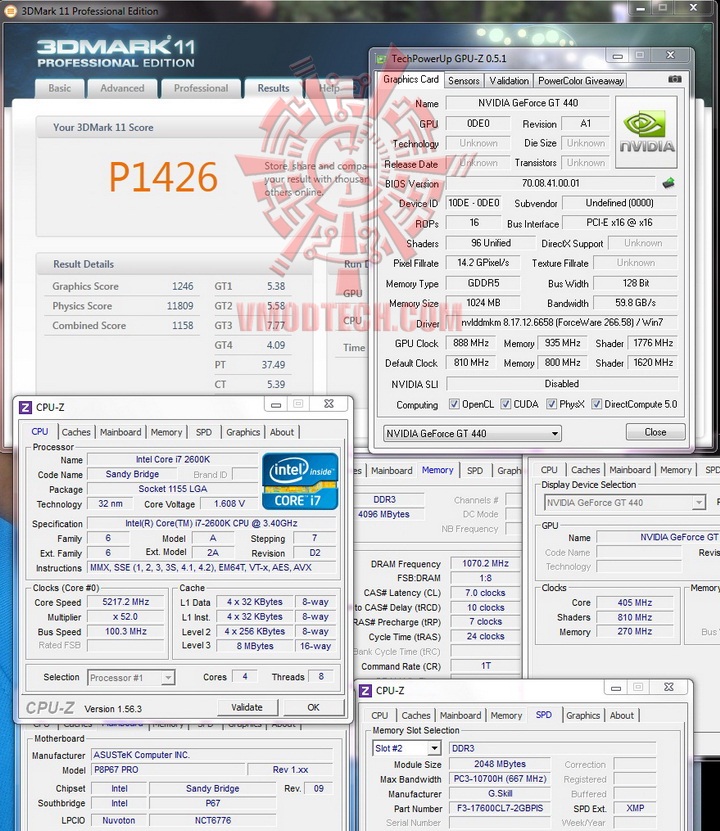Toggle the PhysX checkbox
The width and height of the screenshot is (720, 831).
point(552,404)
